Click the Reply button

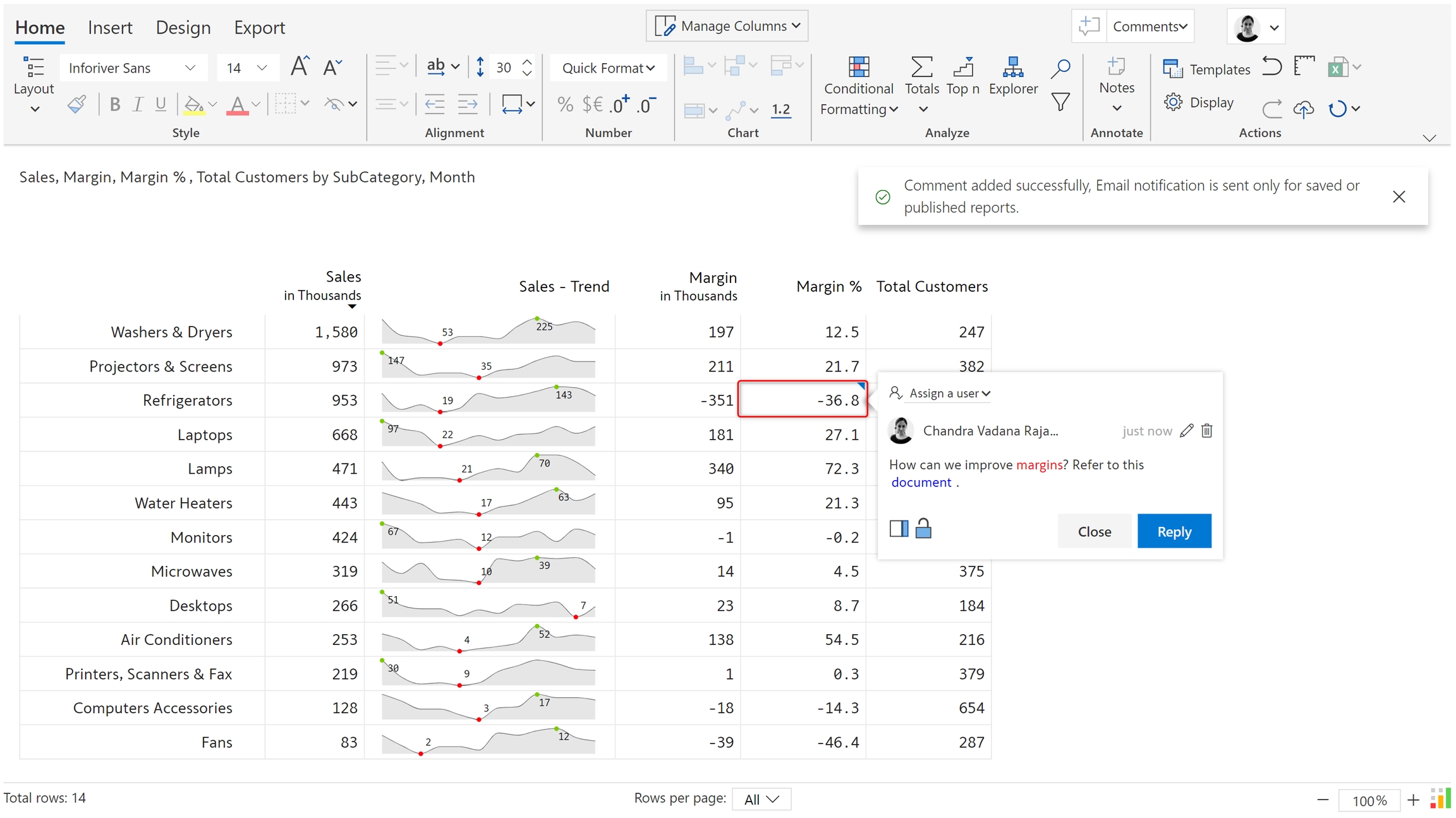click(x=1174, y=531)
